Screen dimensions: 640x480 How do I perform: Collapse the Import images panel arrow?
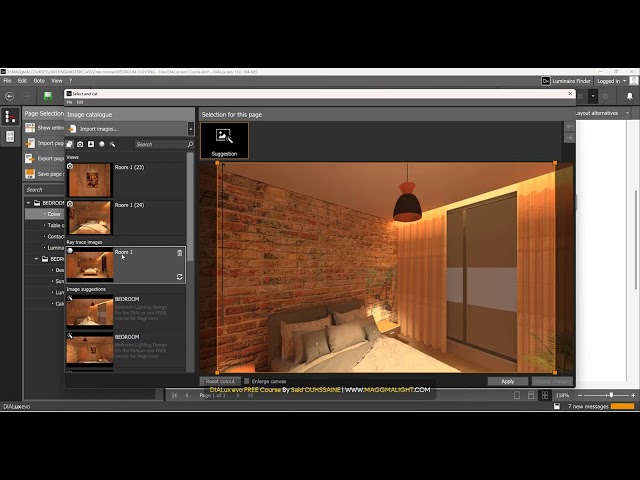pos(191,129)
